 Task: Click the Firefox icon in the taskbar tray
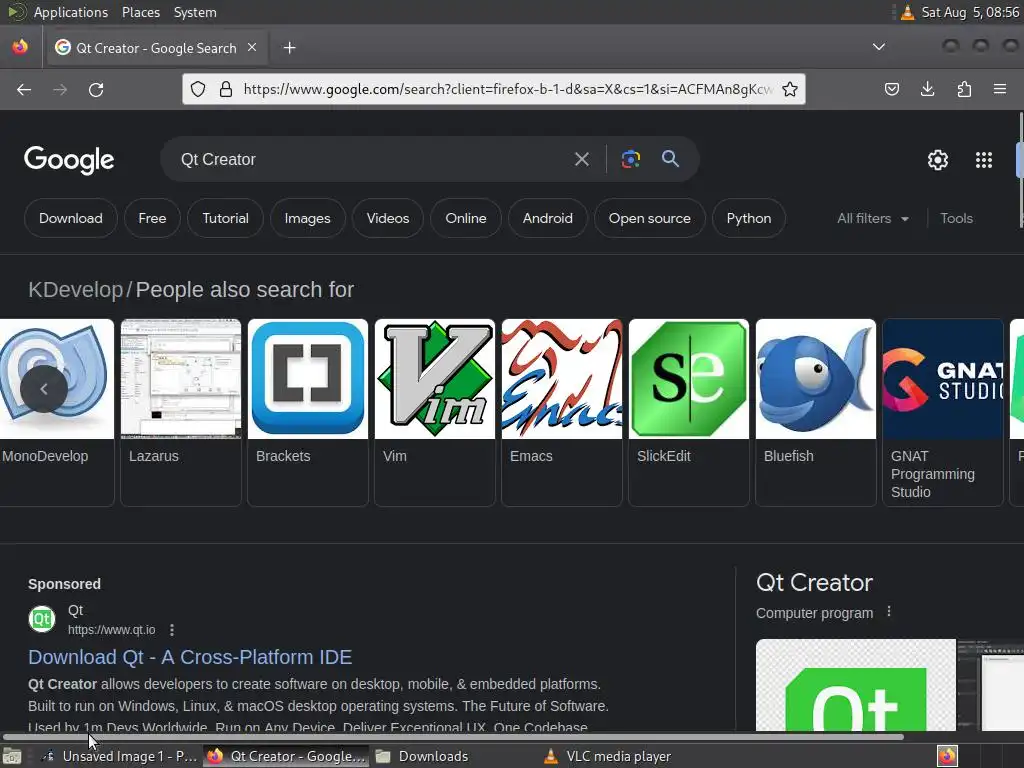tap(947, 756)
